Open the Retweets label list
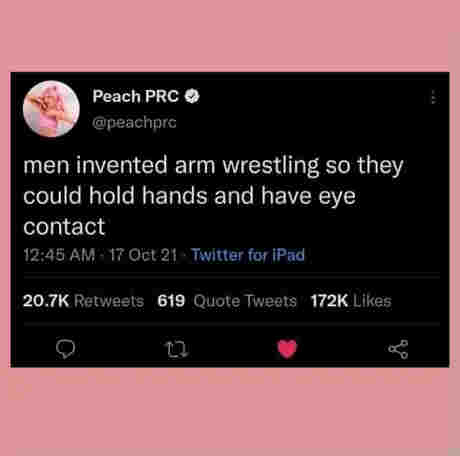Viewport: 460px width, 456px height. click(x=109, y=301)
